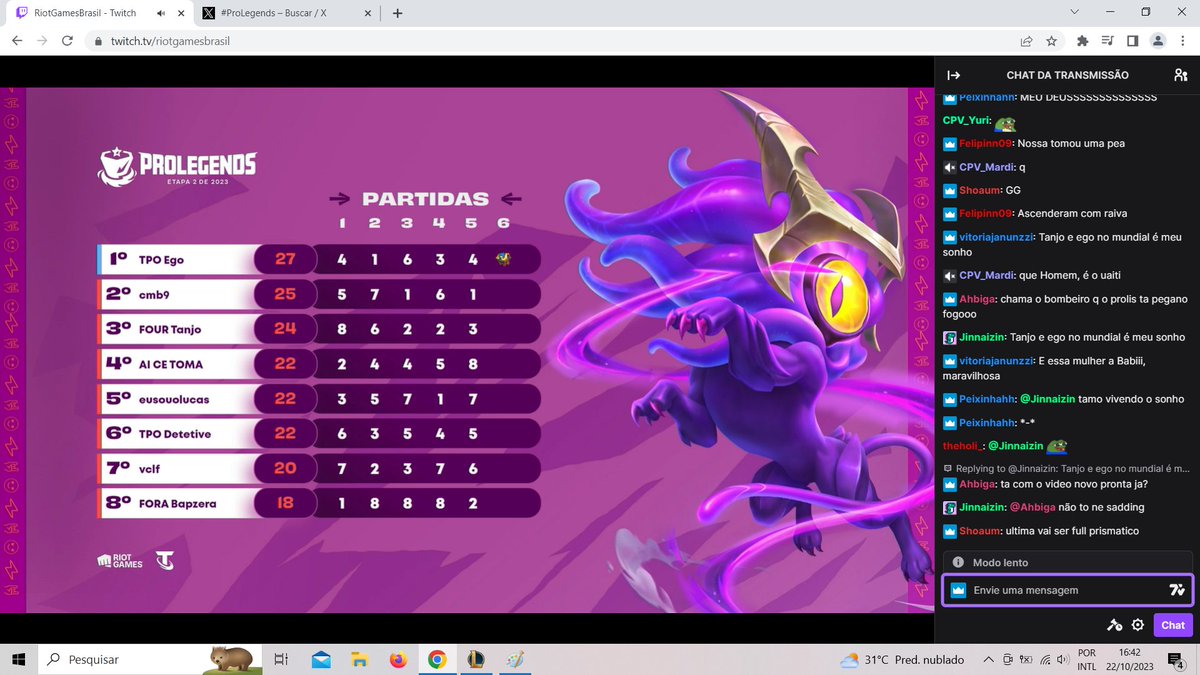Screen dimensions: 1200x675
Task: Click the TPO Ego first place row
Action: point(319,260)
